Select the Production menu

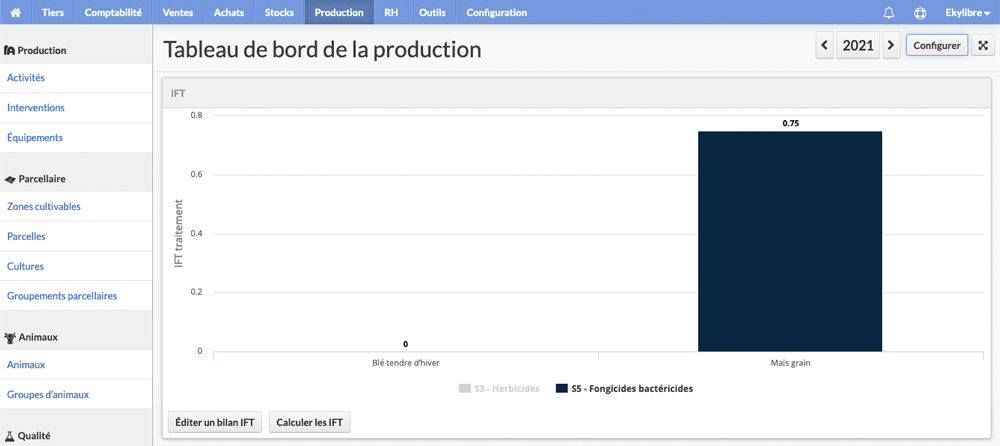pos(339,12)
